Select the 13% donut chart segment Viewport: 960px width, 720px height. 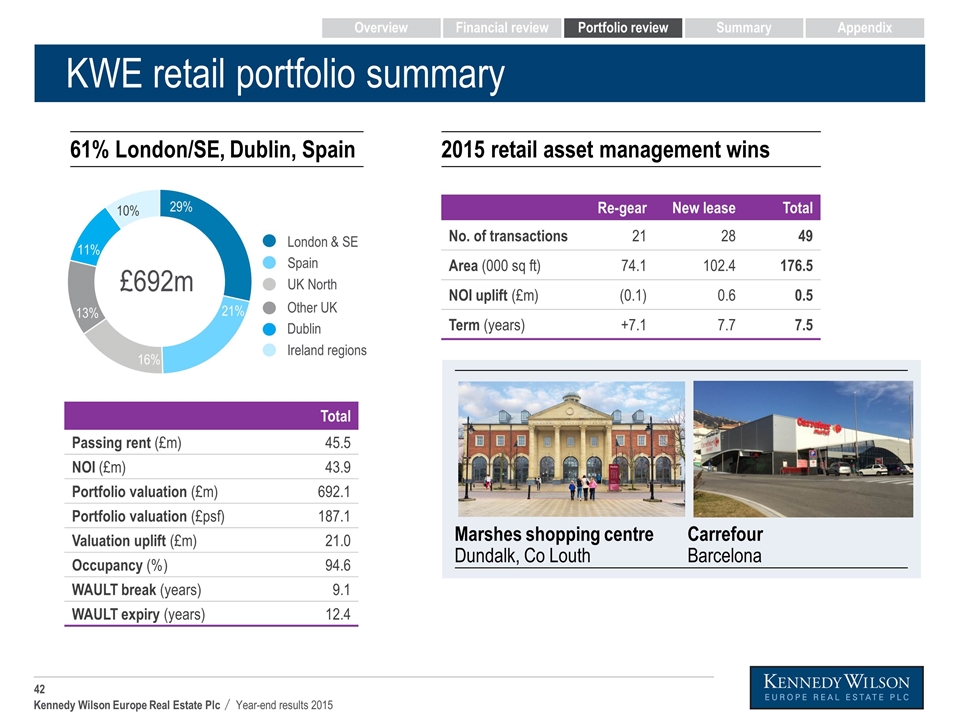click(81, 297)
